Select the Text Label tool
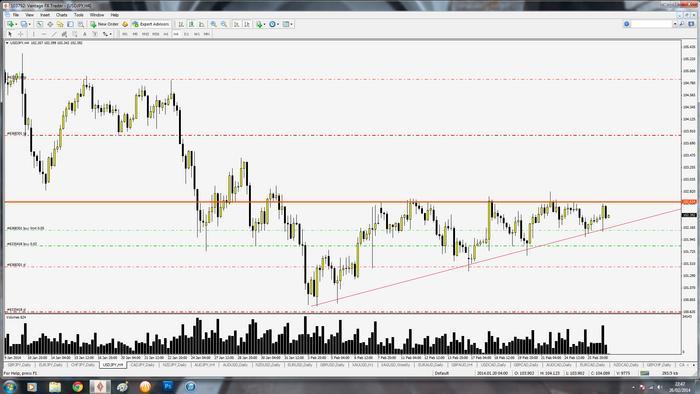The width and height of the screenshot is (700, 394). [95, 34]
